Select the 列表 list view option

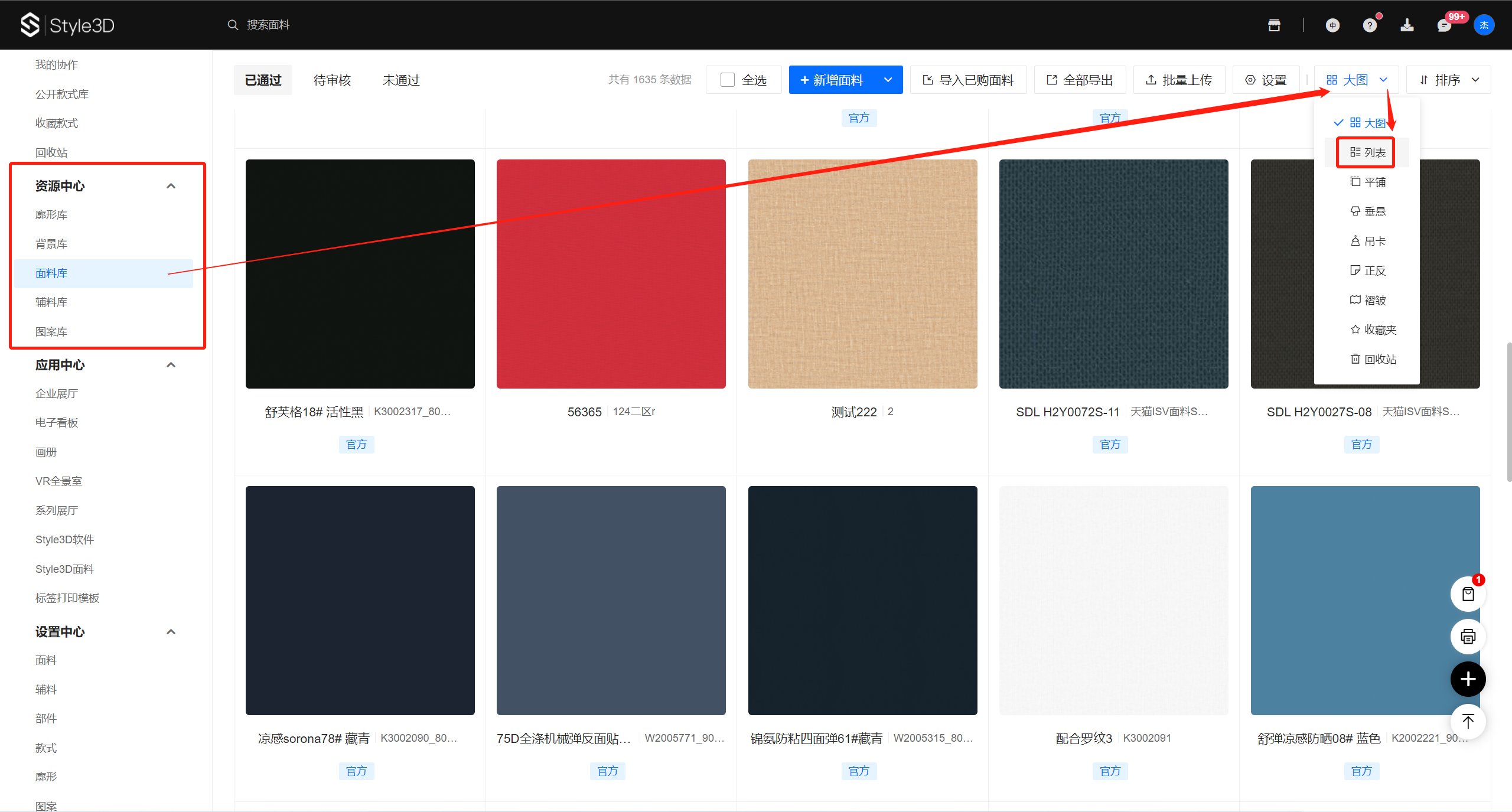(x=1367, y=152)
